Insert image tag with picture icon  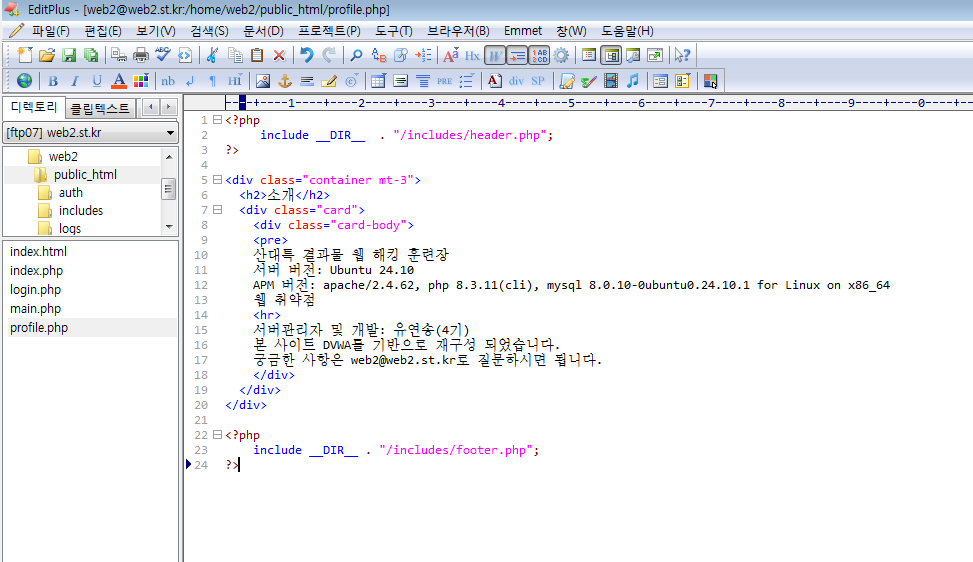click(262, 81)
